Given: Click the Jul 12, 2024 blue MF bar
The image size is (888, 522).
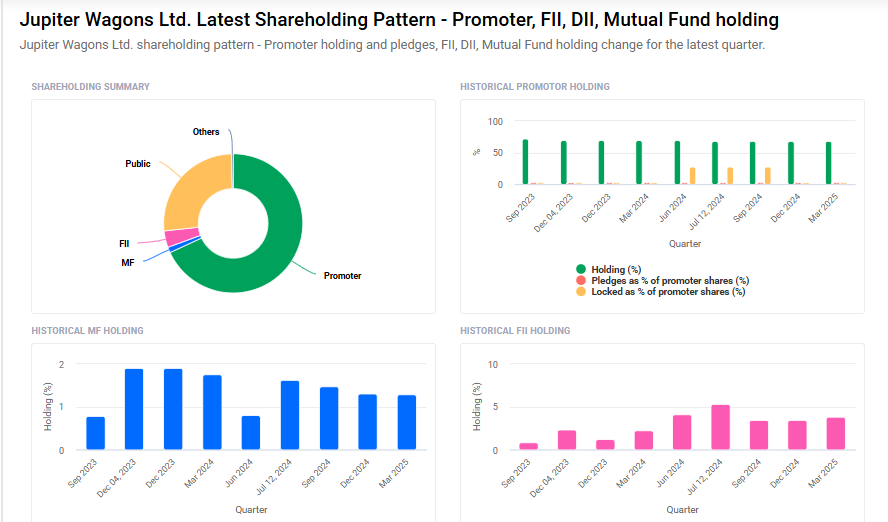Looking at the screenshot, I should [290, 415].
